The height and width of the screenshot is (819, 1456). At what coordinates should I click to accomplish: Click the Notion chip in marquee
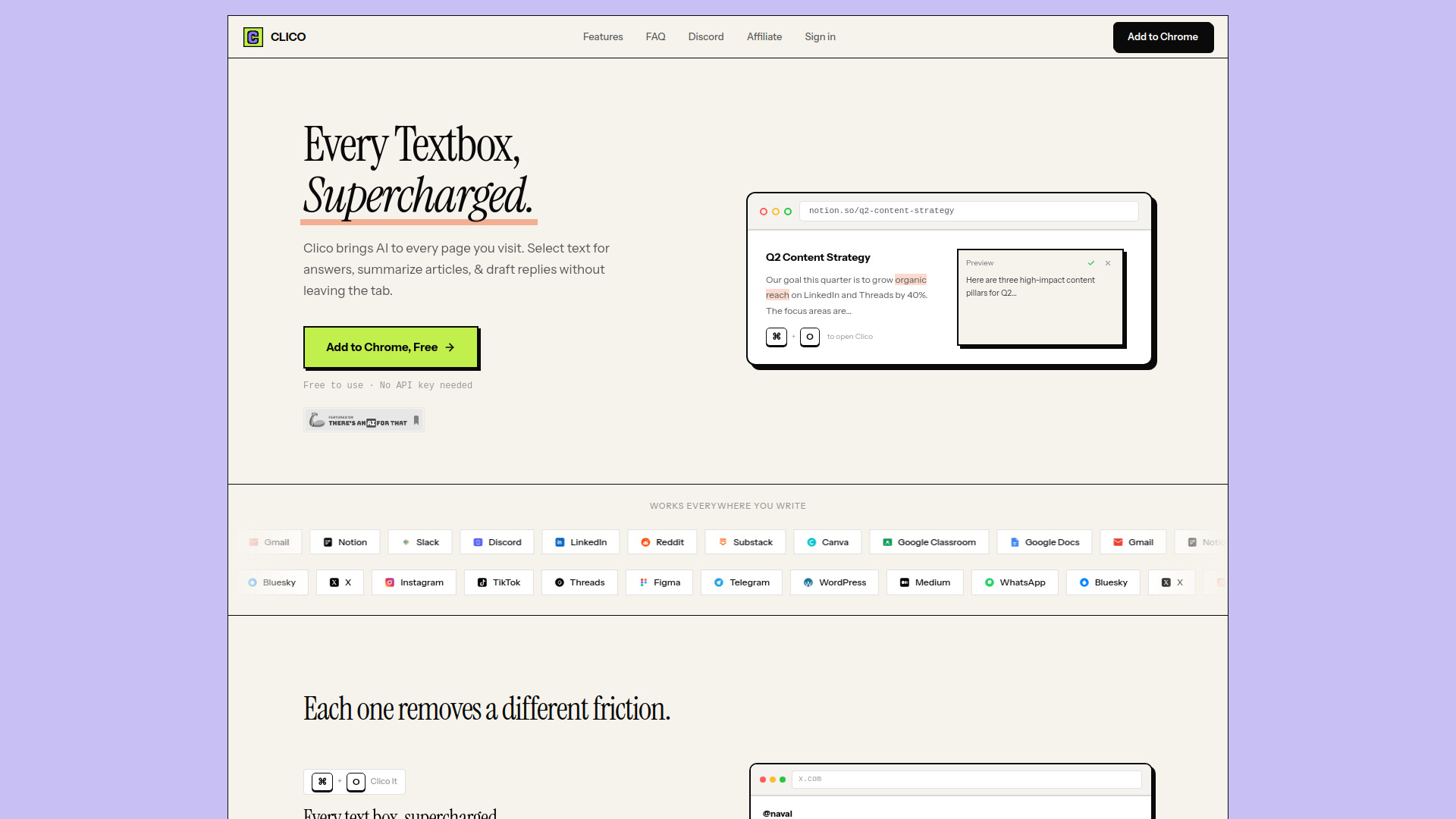click(x=345, y=542)
